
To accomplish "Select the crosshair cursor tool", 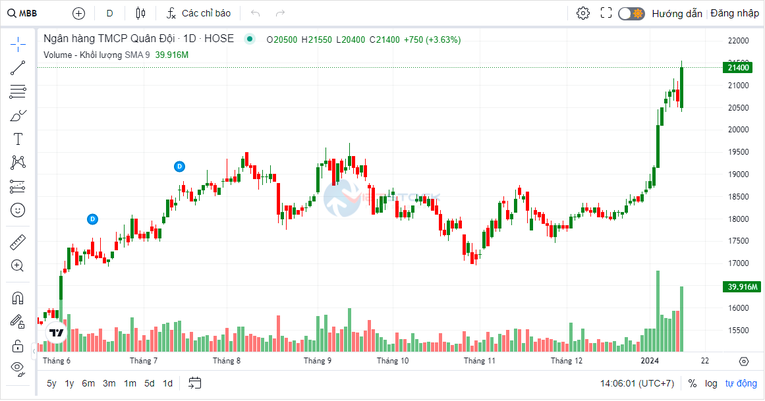I will coord(18,44).
